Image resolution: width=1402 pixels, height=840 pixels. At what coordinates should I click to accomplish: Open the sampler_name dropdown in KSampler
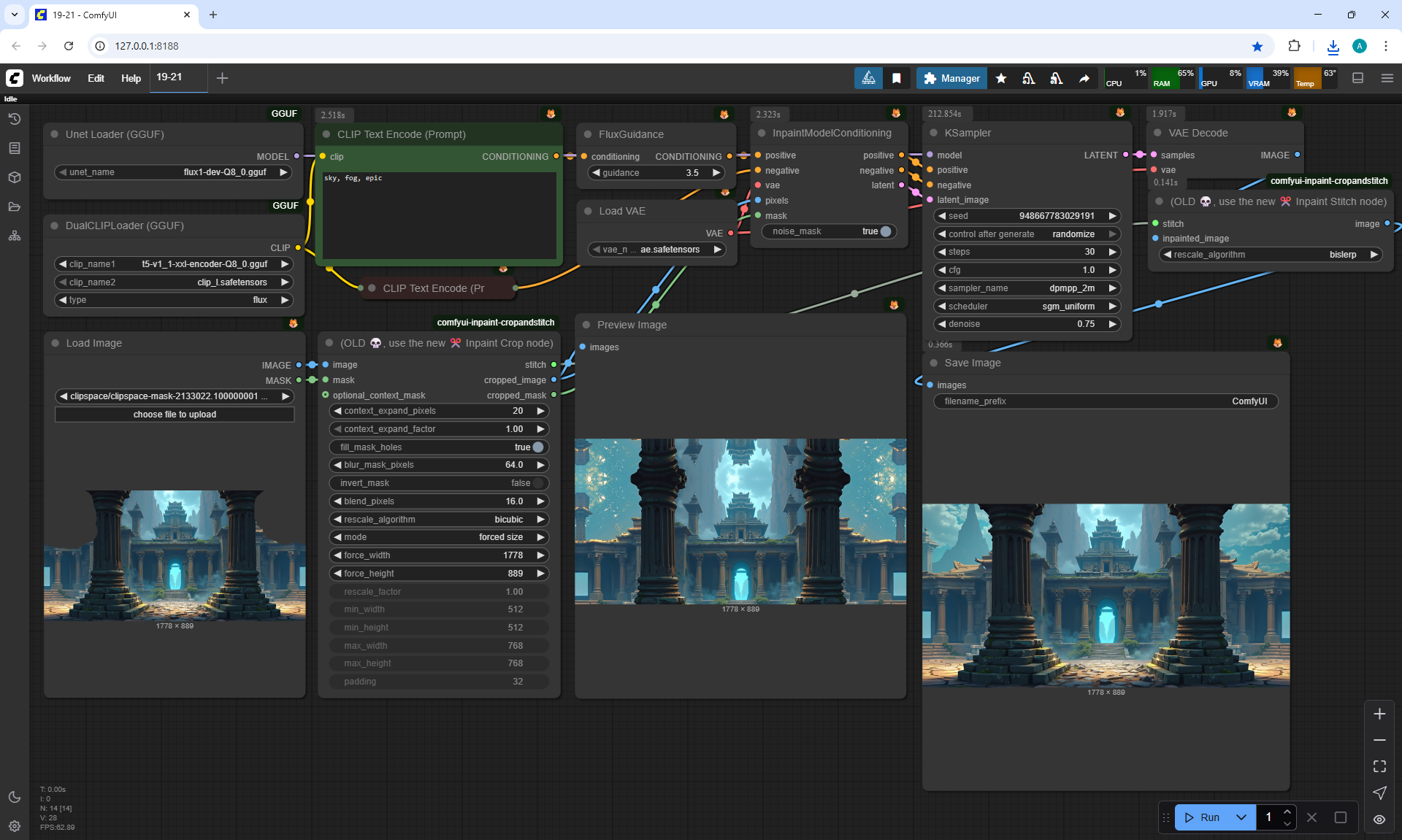[x=1026, y=288]
